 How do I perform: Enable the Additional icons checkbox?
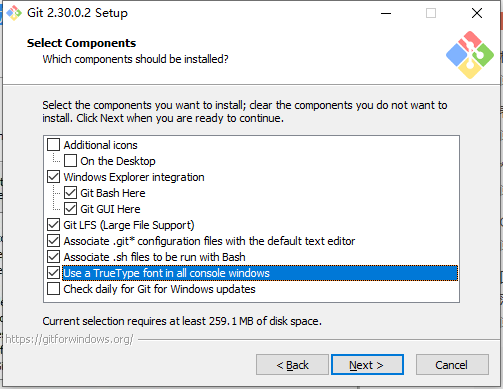53,145
